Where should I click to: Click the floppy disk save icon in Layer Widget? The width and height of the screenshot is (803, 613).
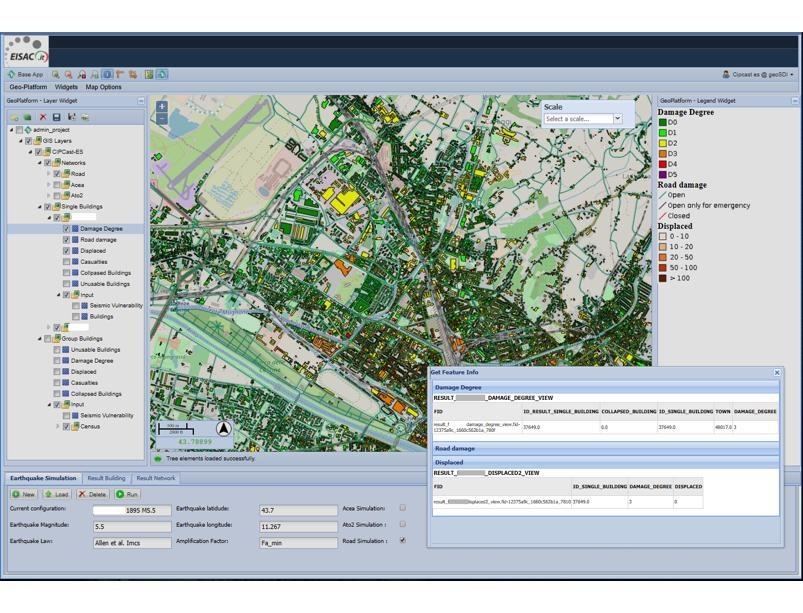pyautogui.click(x=56, y=117)
